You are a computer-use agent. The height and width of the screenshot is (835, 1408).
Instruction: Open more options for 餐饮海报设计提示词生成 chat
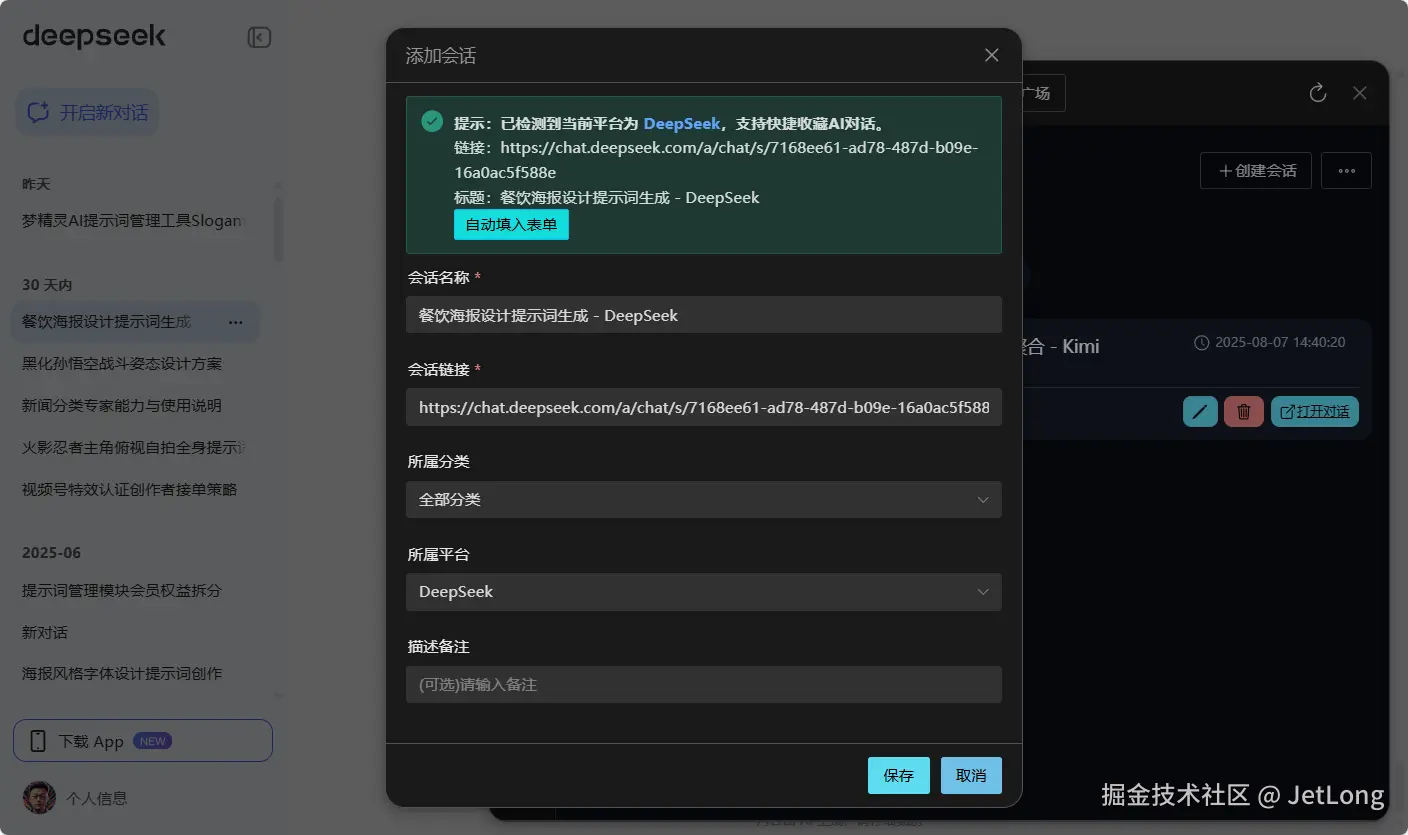point(236,322)
